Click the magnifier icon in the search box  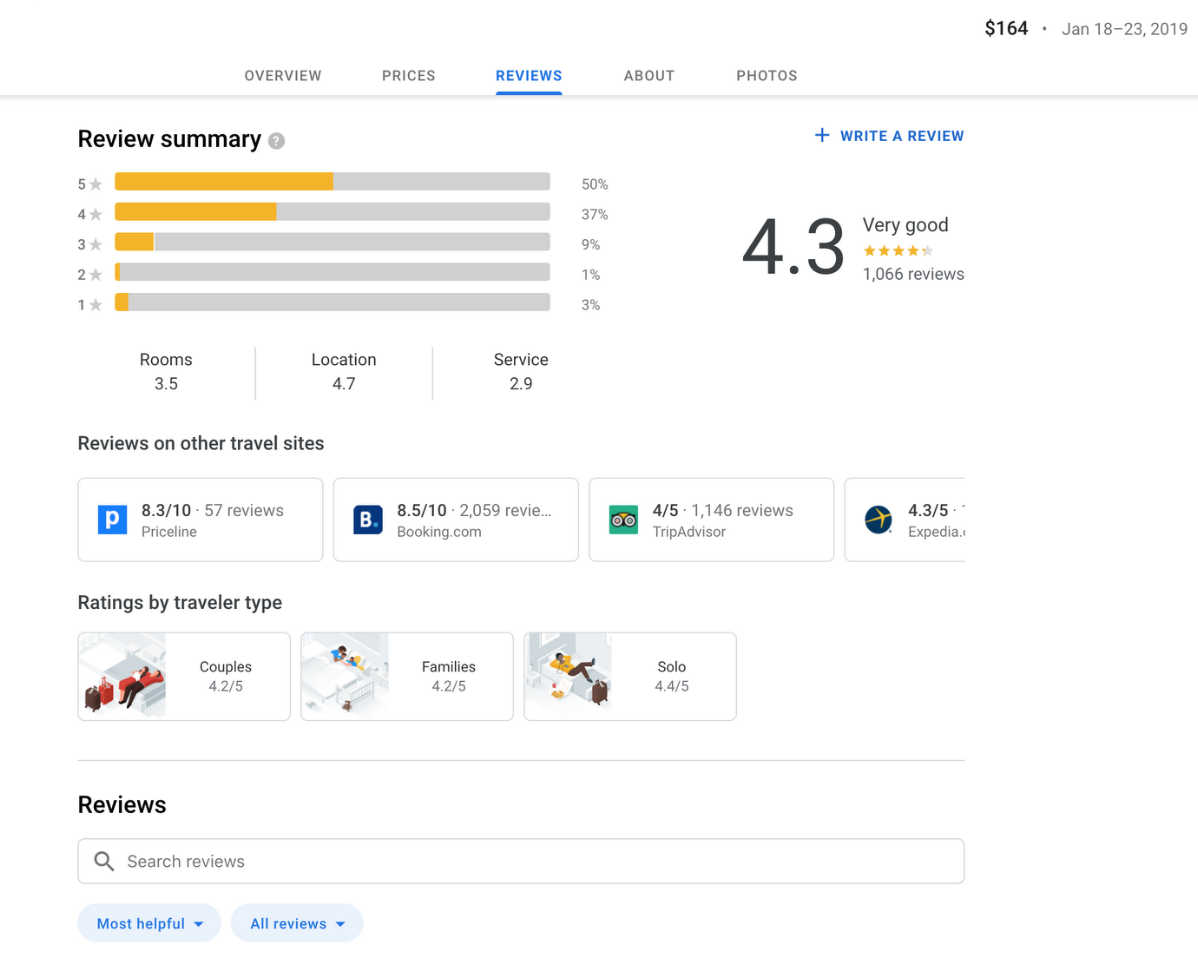[104, 861]
